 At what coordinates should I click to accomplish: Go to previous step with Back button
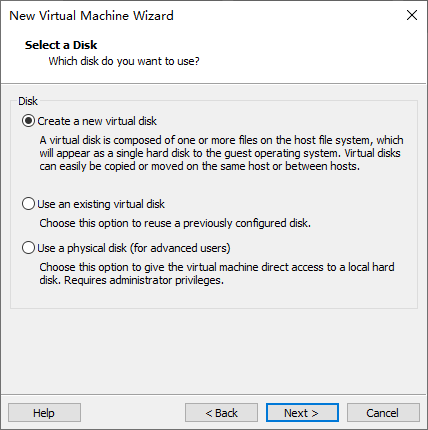pyautogui.click(x=221, y=413)
